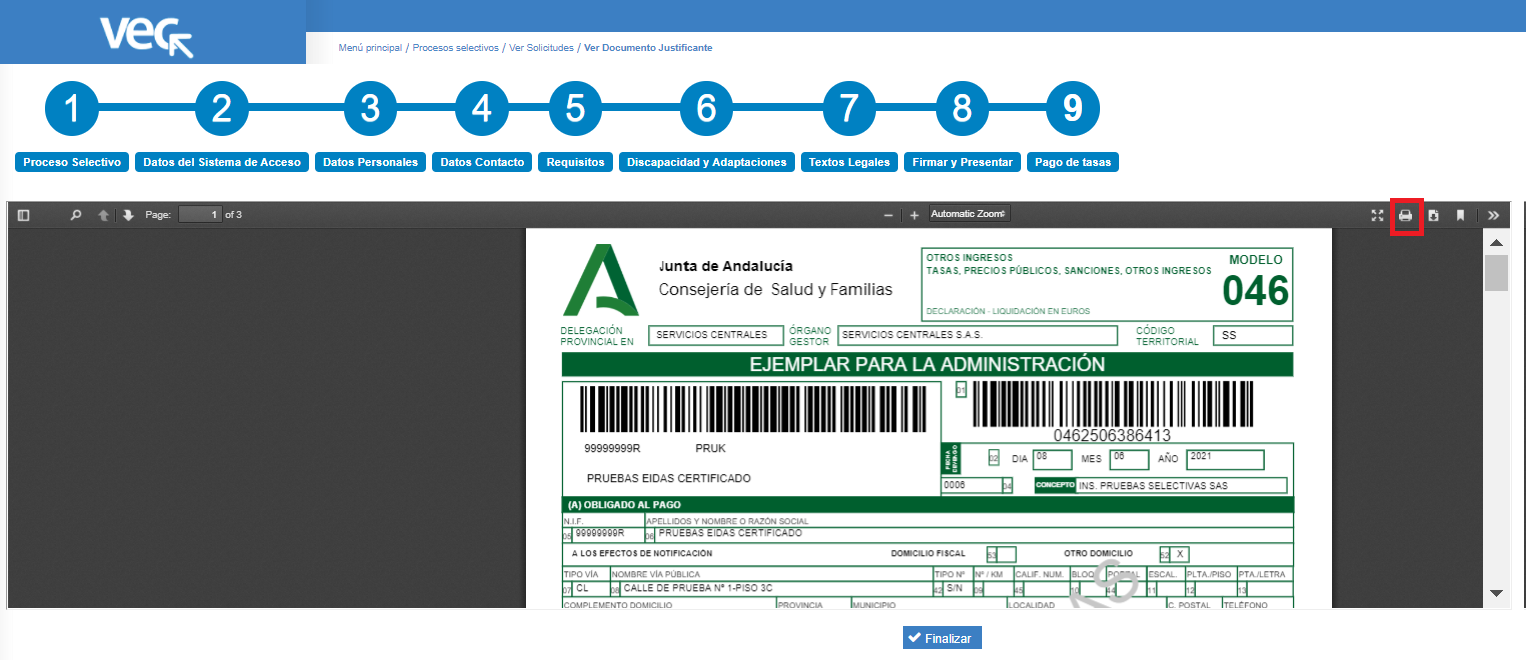Open the PDF viewer tools menu

tap(1493, 215)
